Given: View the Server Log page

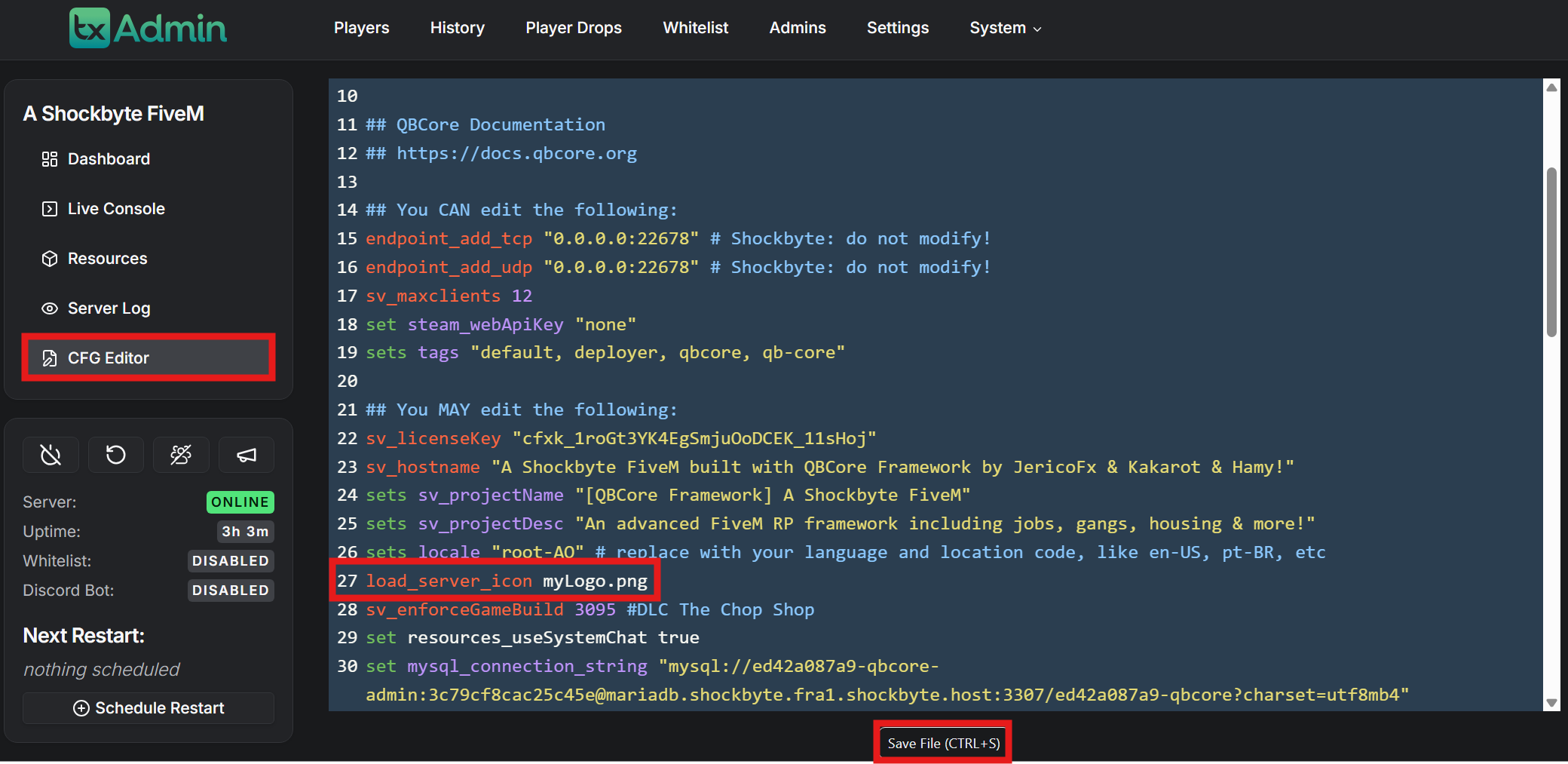Looking at the screenshot, I should pyautogui.click(x=109, y=308).
